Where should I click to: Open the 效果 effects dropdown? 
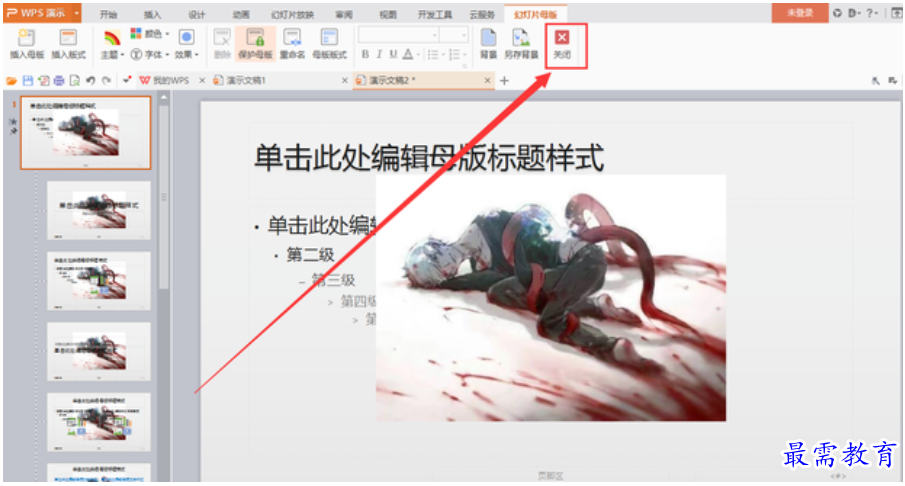(186, 44)
